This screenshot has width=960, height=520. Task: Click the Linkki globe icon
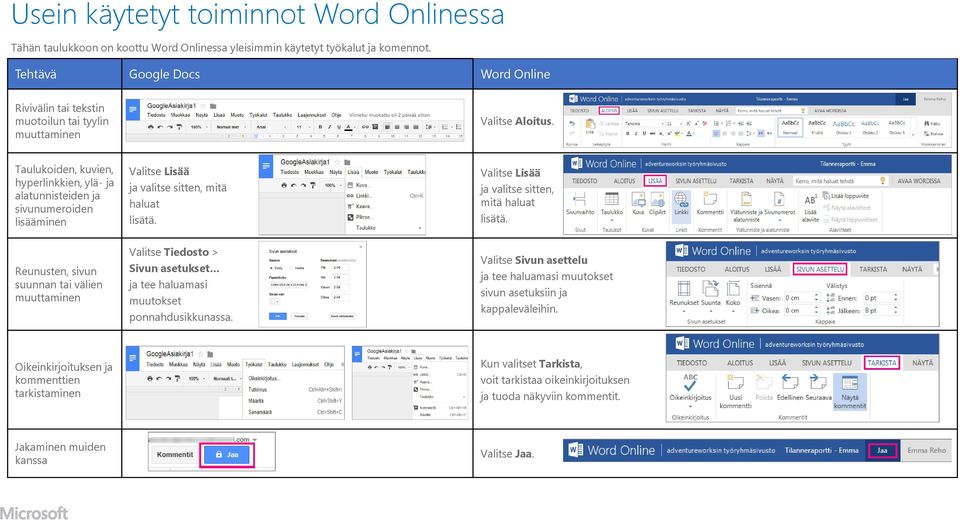click(681, 200)
